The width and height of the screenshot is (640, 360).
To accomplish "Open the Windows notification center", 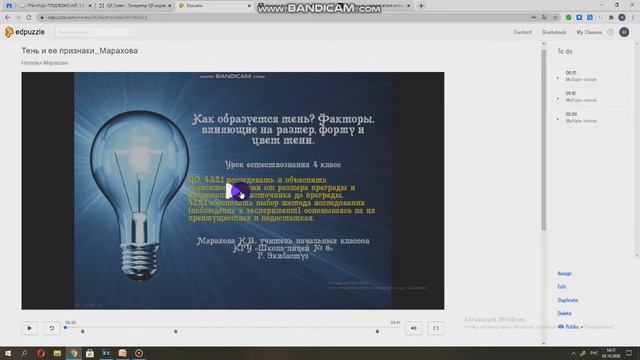I will point(629,353).
